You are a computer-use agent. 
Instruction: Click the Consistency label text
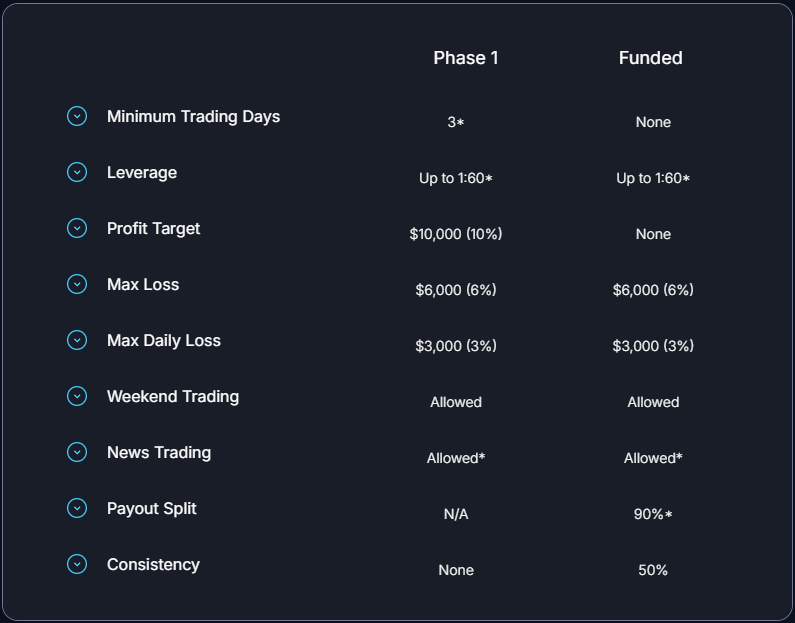pos(153,565)
